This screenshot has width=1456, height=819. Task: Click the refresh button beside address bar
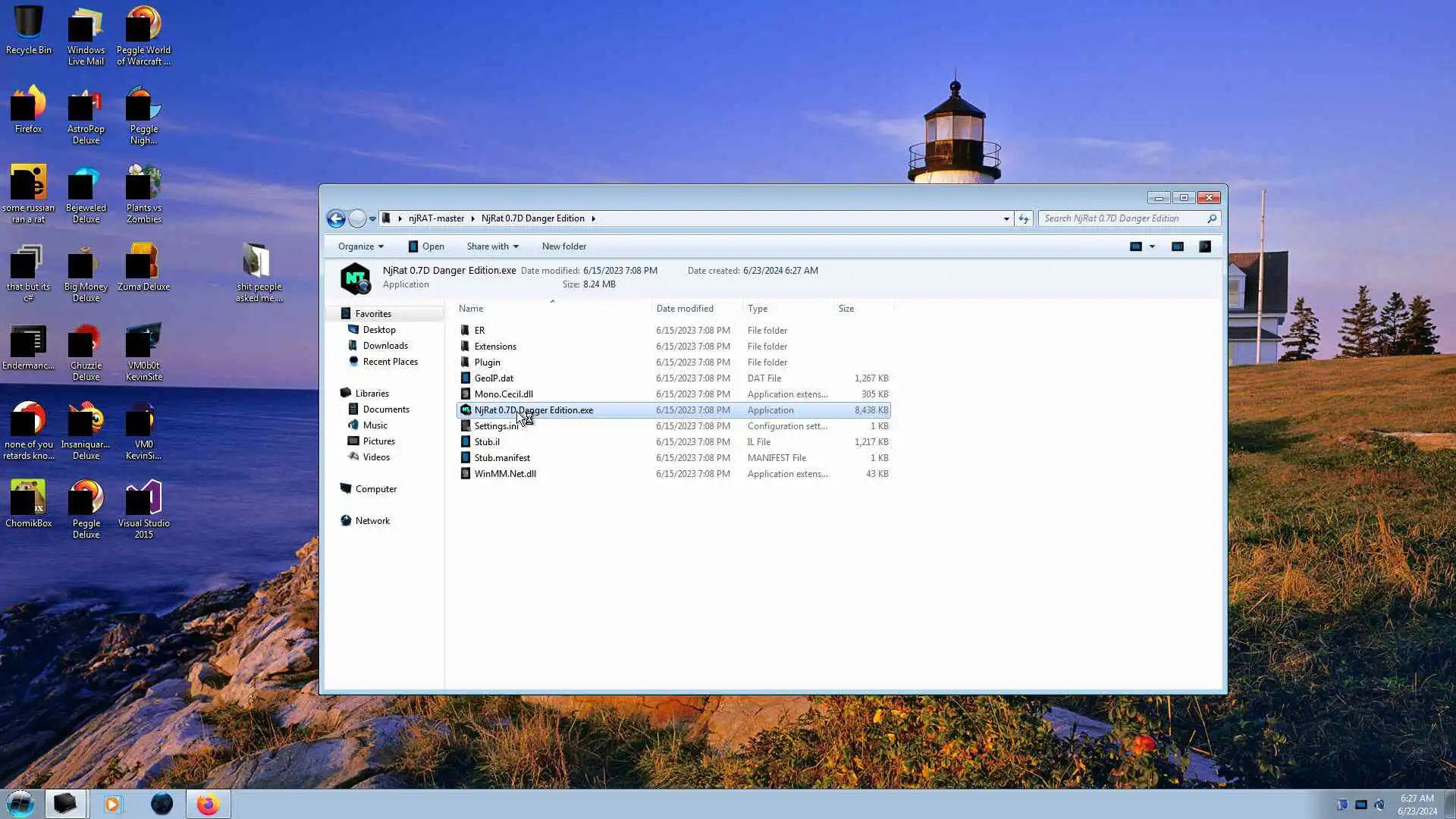1024,218
